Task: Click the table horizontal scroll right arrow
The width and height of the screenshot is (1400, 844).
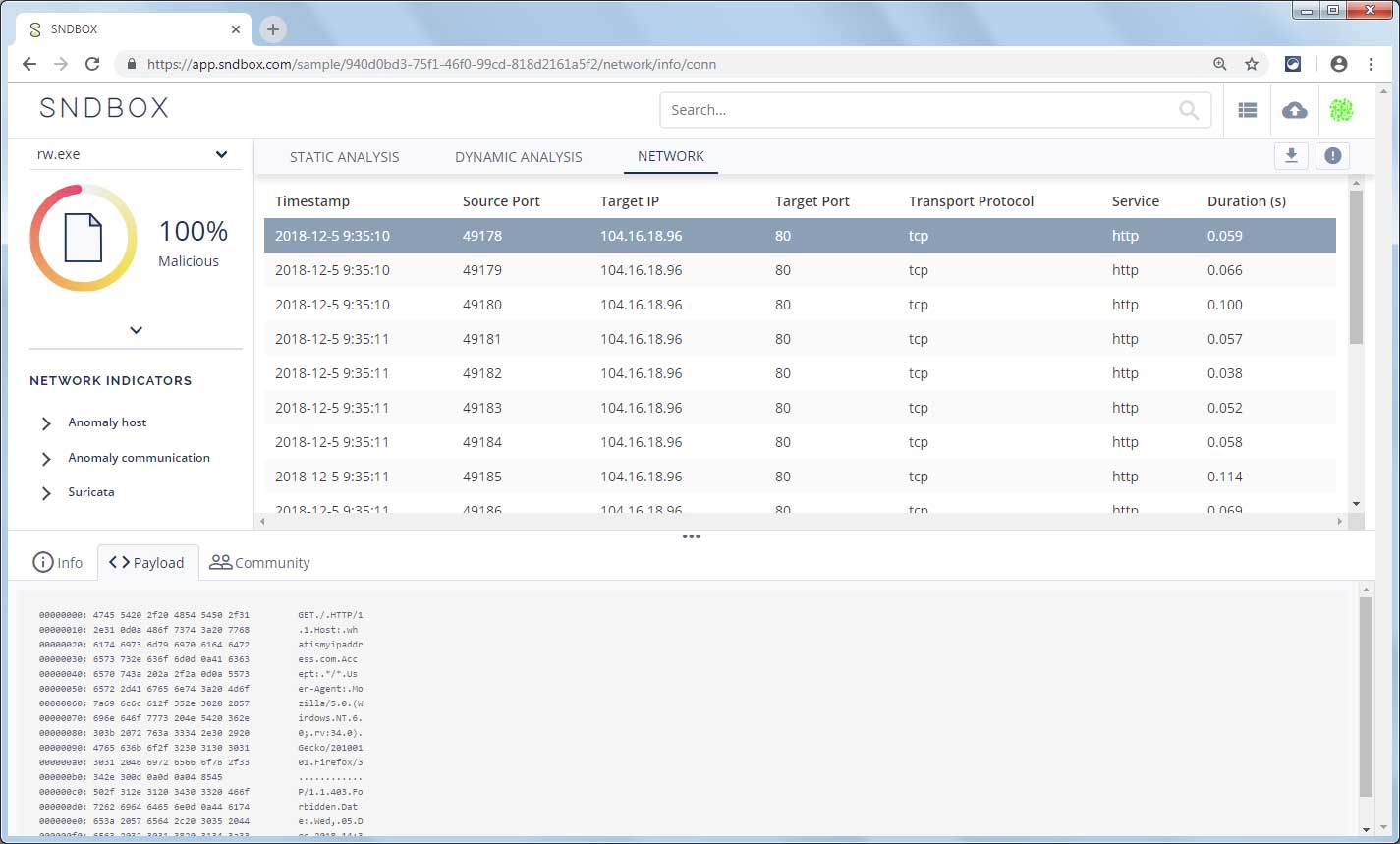Action: click(x=1340, y=521)
